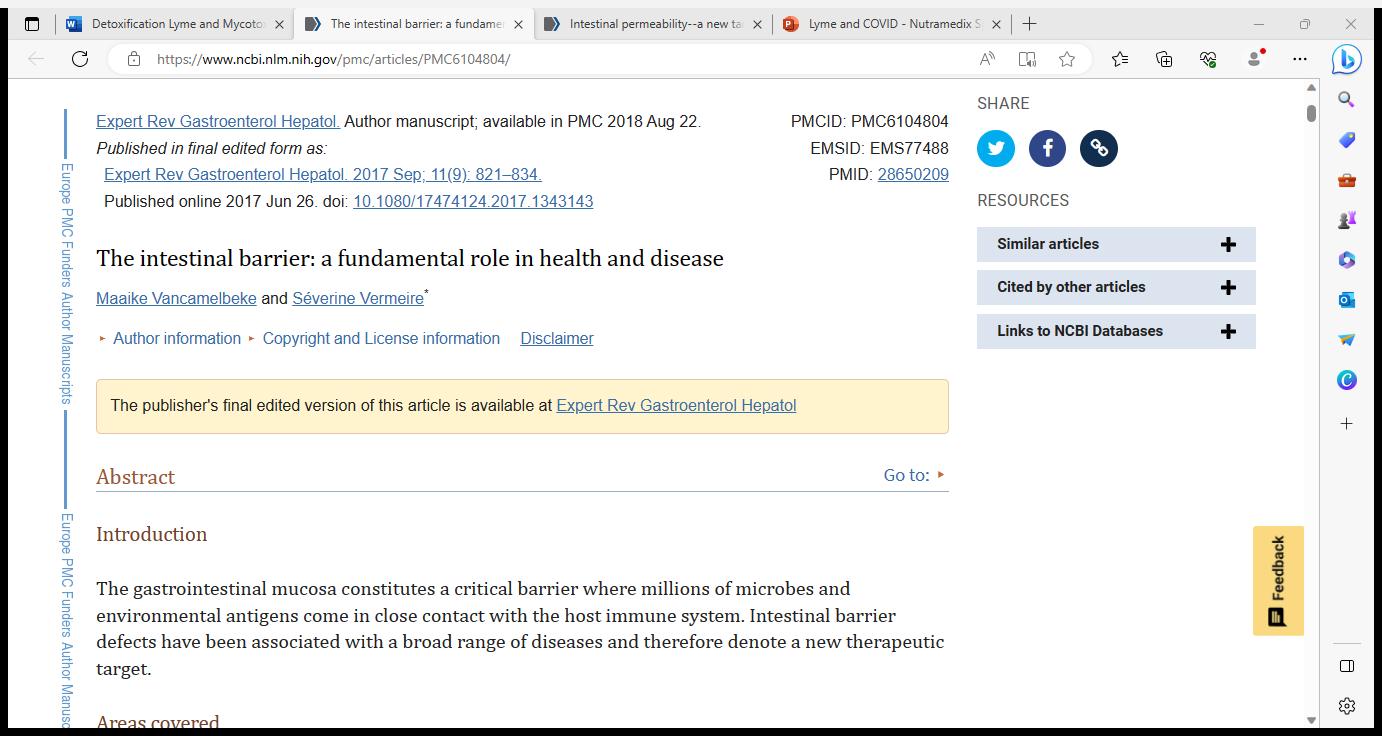Viewport: 1382px width, 736px height.
Task: Open Bing Chat in the sidebar
Action: click(x=1346, y=60)
